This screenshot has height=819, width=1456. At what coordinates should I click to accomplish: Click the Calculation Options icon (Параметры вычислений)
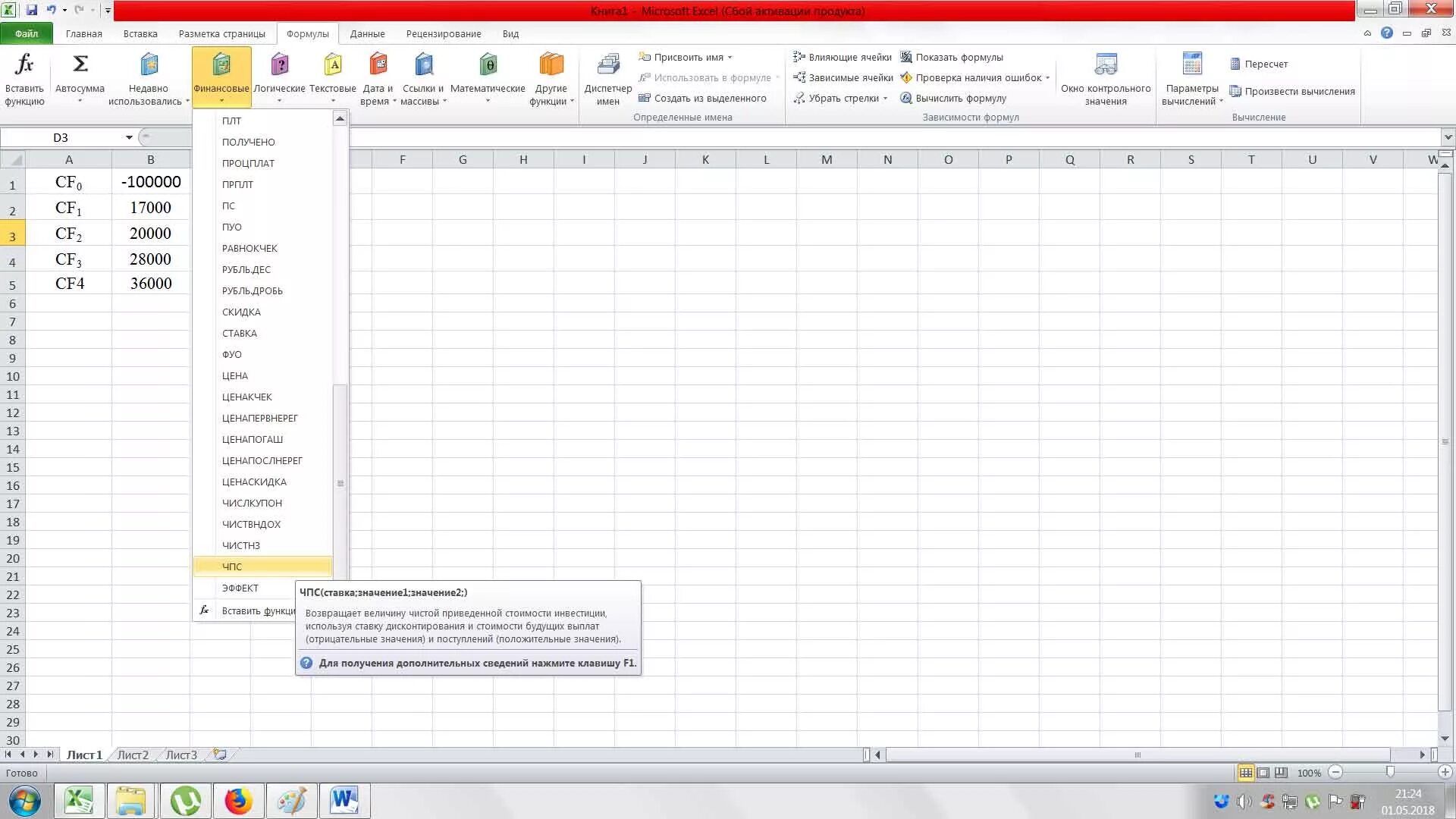(1191, 64)
